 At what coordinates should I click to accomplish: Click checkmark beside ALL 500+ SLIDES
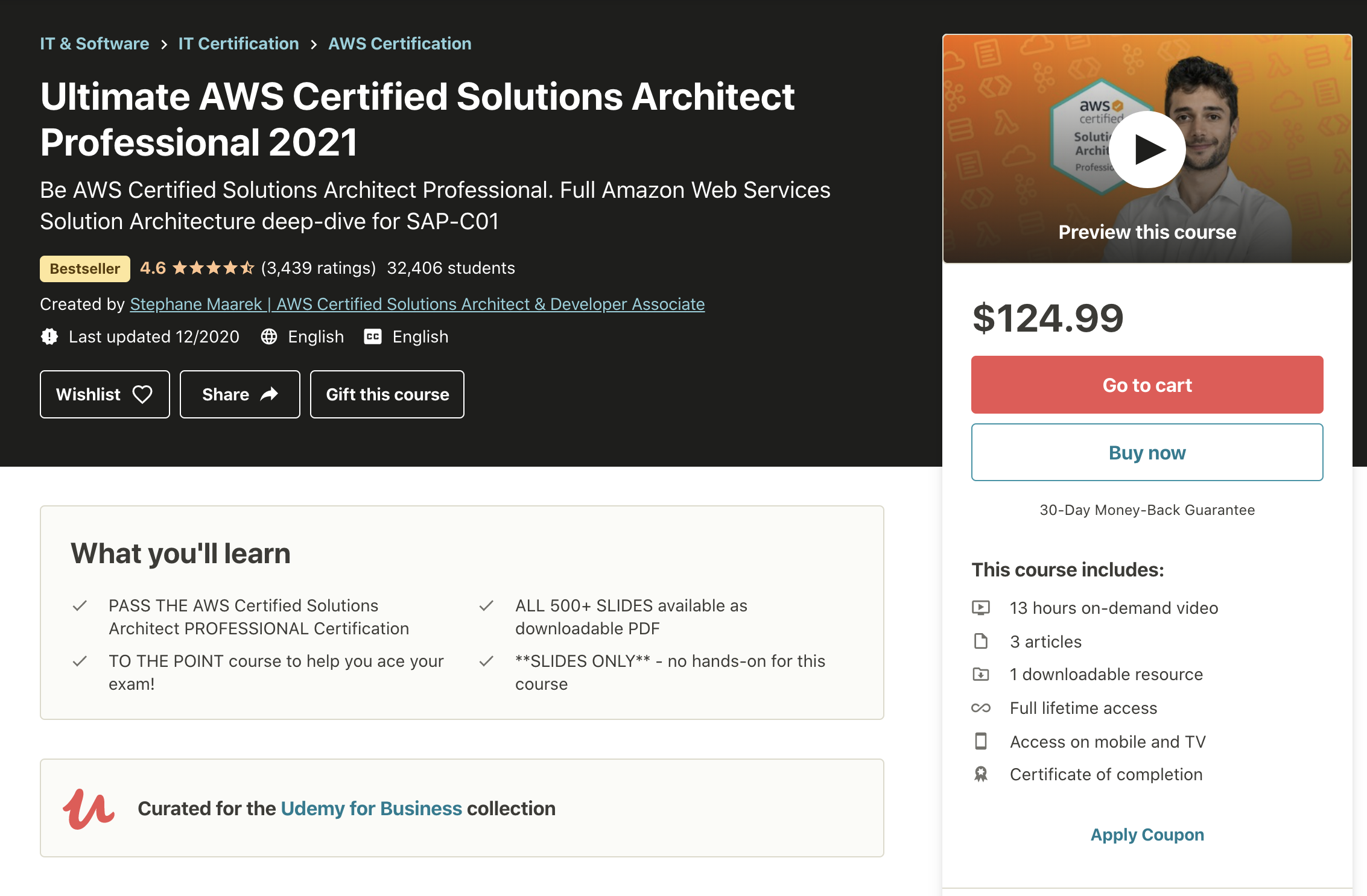pyautogui.click(x=486, y=605)
